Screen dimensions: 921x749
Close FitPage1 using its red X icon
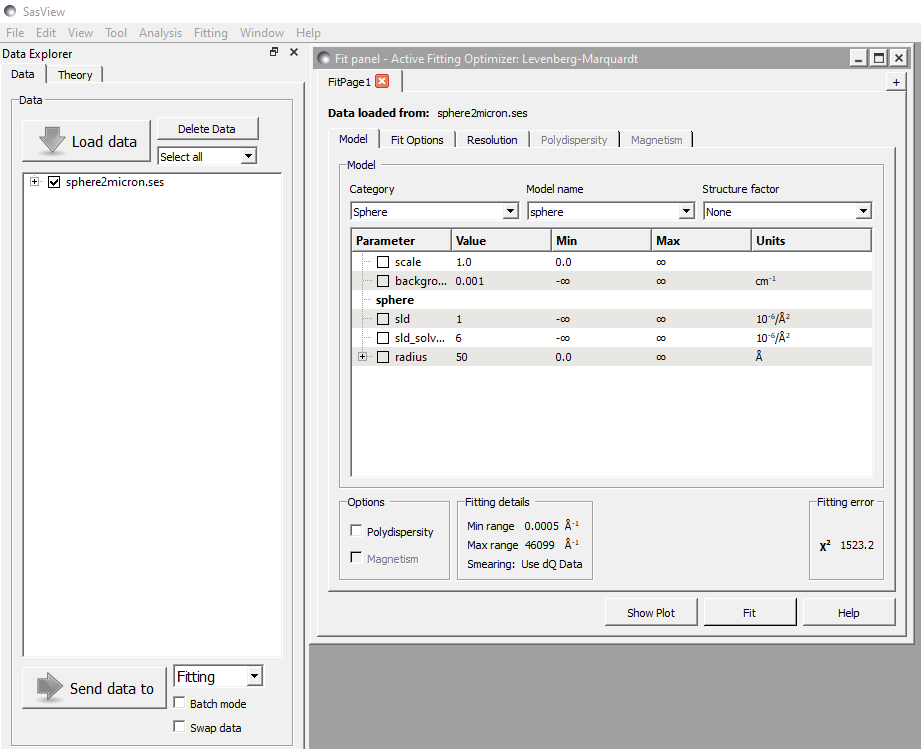pyautogui.click(x=384, y=81)
